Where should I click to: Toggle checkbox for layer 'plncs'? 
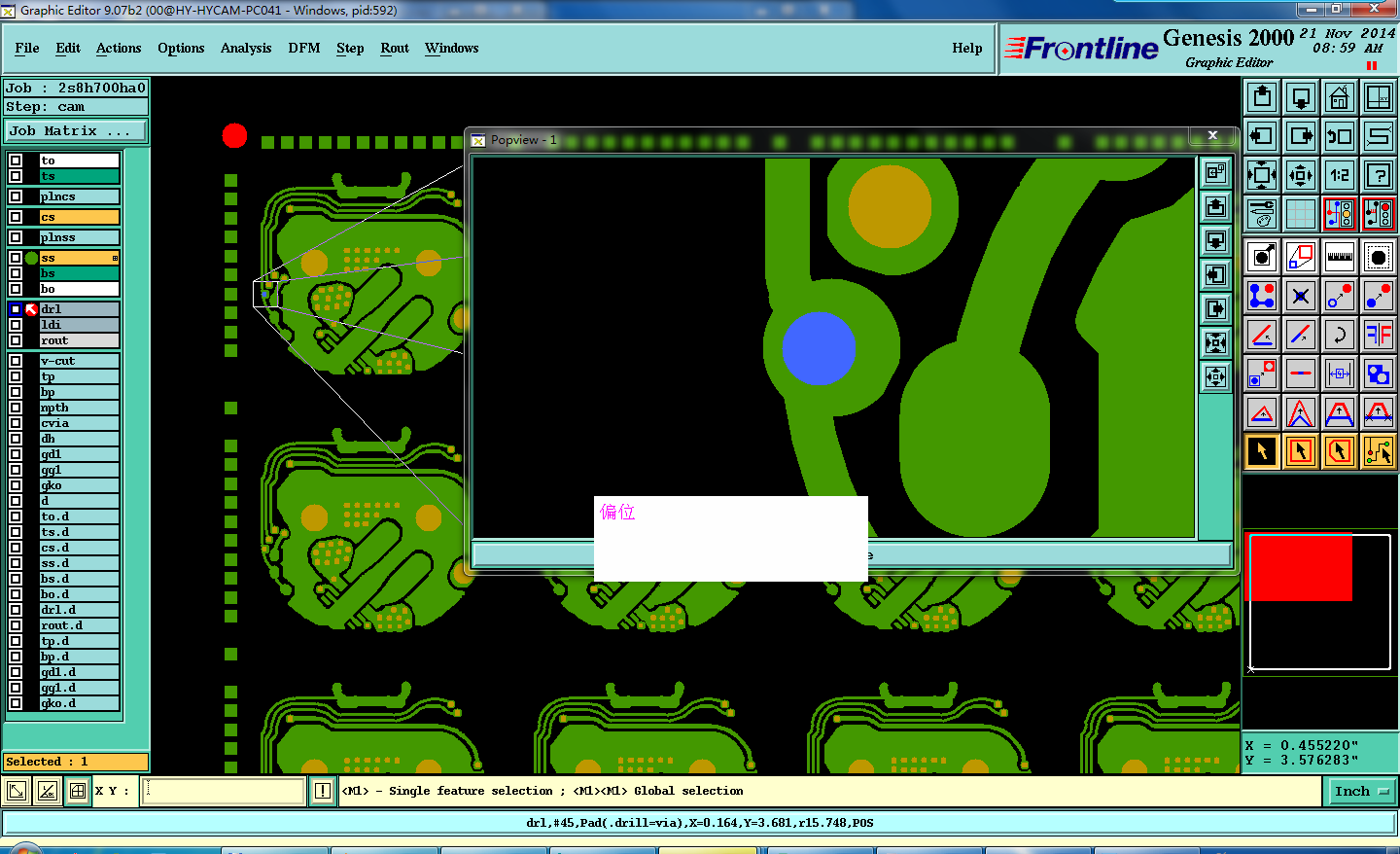pos(16,196)
